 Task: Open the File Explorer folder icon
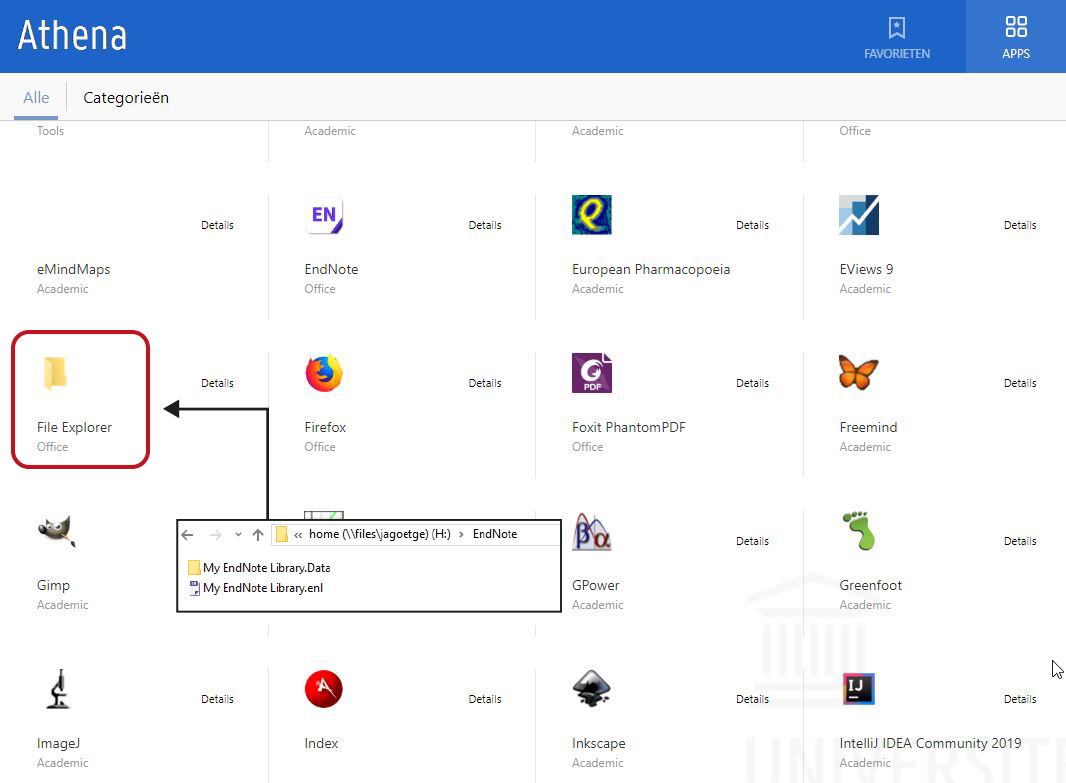coord(56,374)
